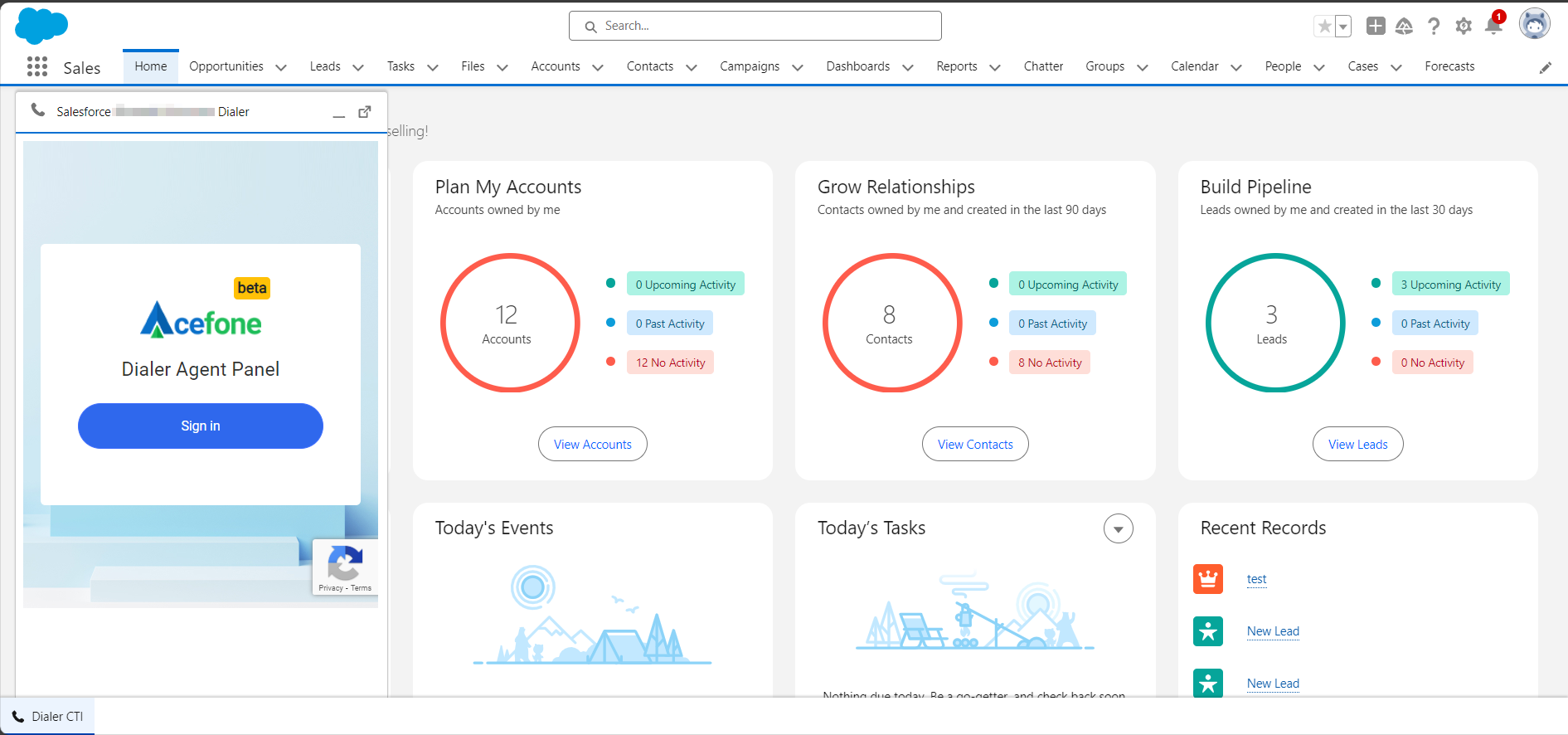Click 0 Upcoming Activity accounts badge

pos(686,285)
